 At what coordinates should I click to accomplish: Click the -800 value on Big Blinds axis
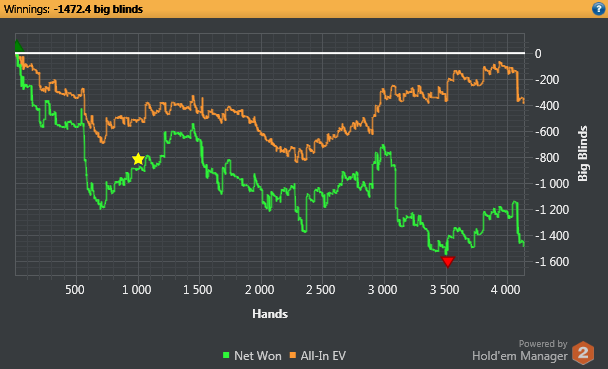pos(547,158)
